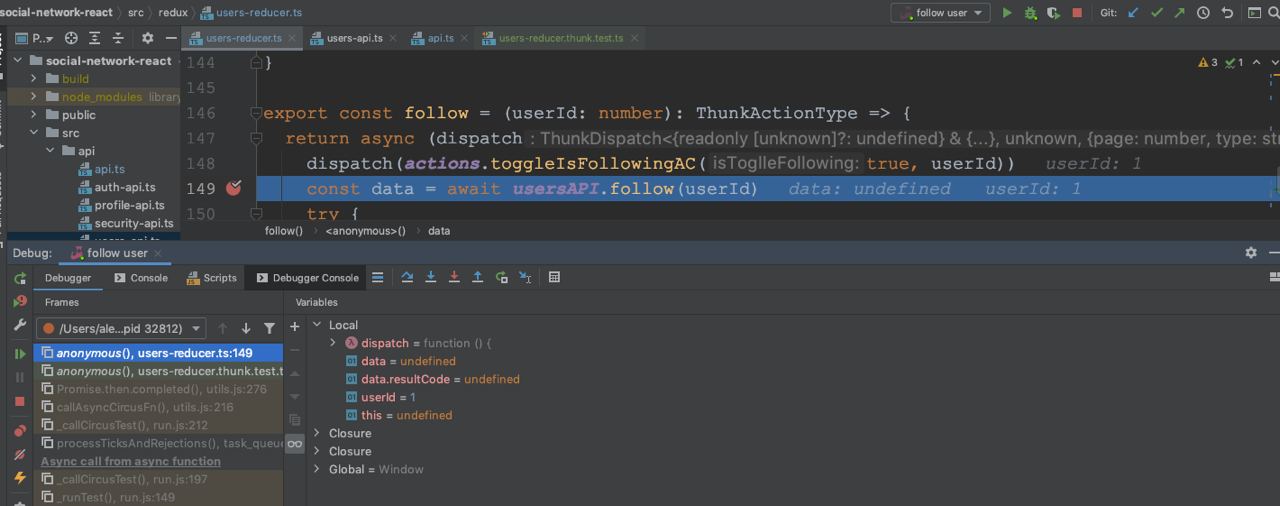This screenshot has height=506, width=1280.
Task: Click Select Opened File target icon
Action: 71,38
